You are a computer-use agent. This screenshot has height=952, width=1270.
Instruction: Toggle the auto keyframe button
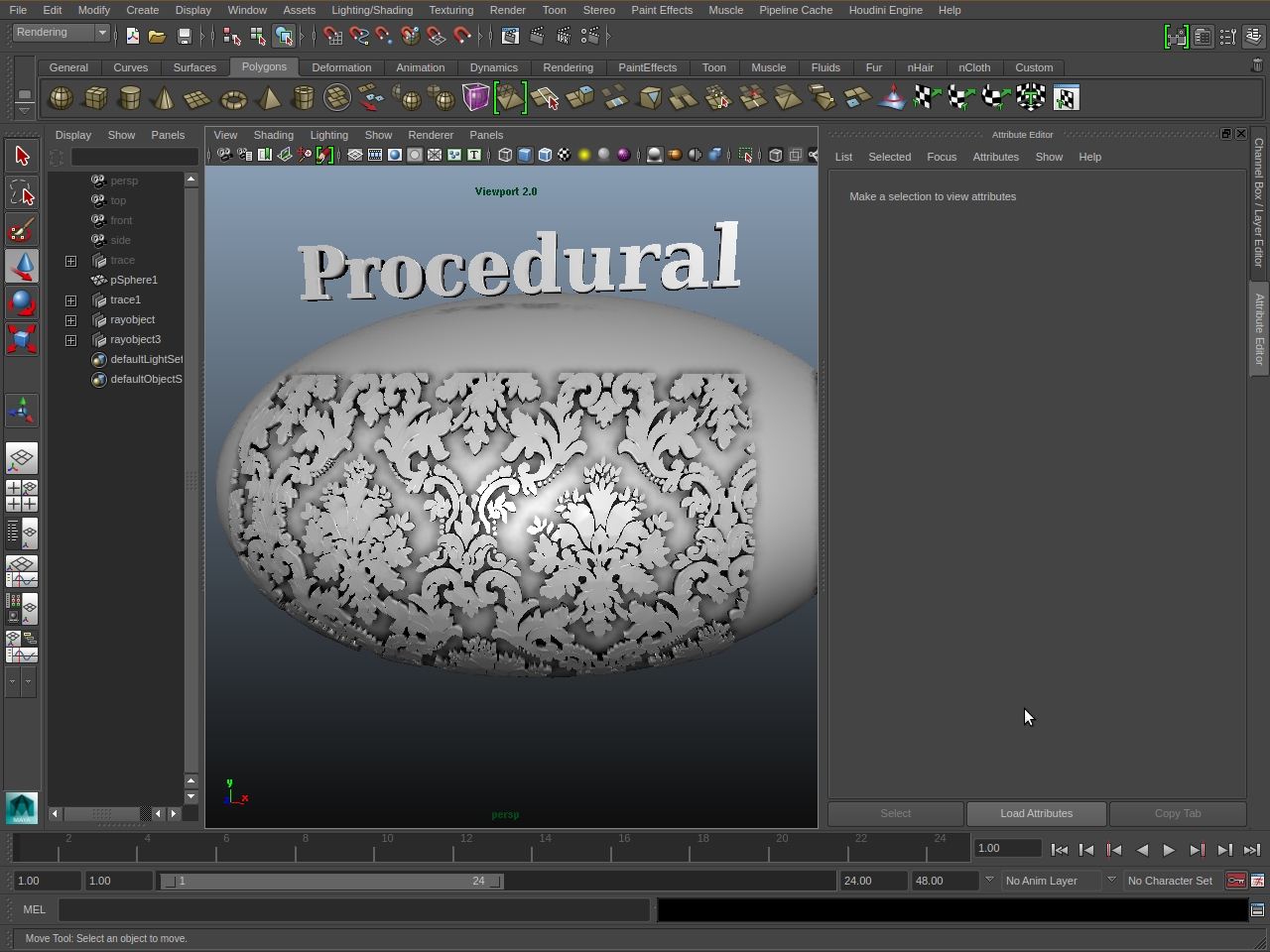click(1236, 881)
